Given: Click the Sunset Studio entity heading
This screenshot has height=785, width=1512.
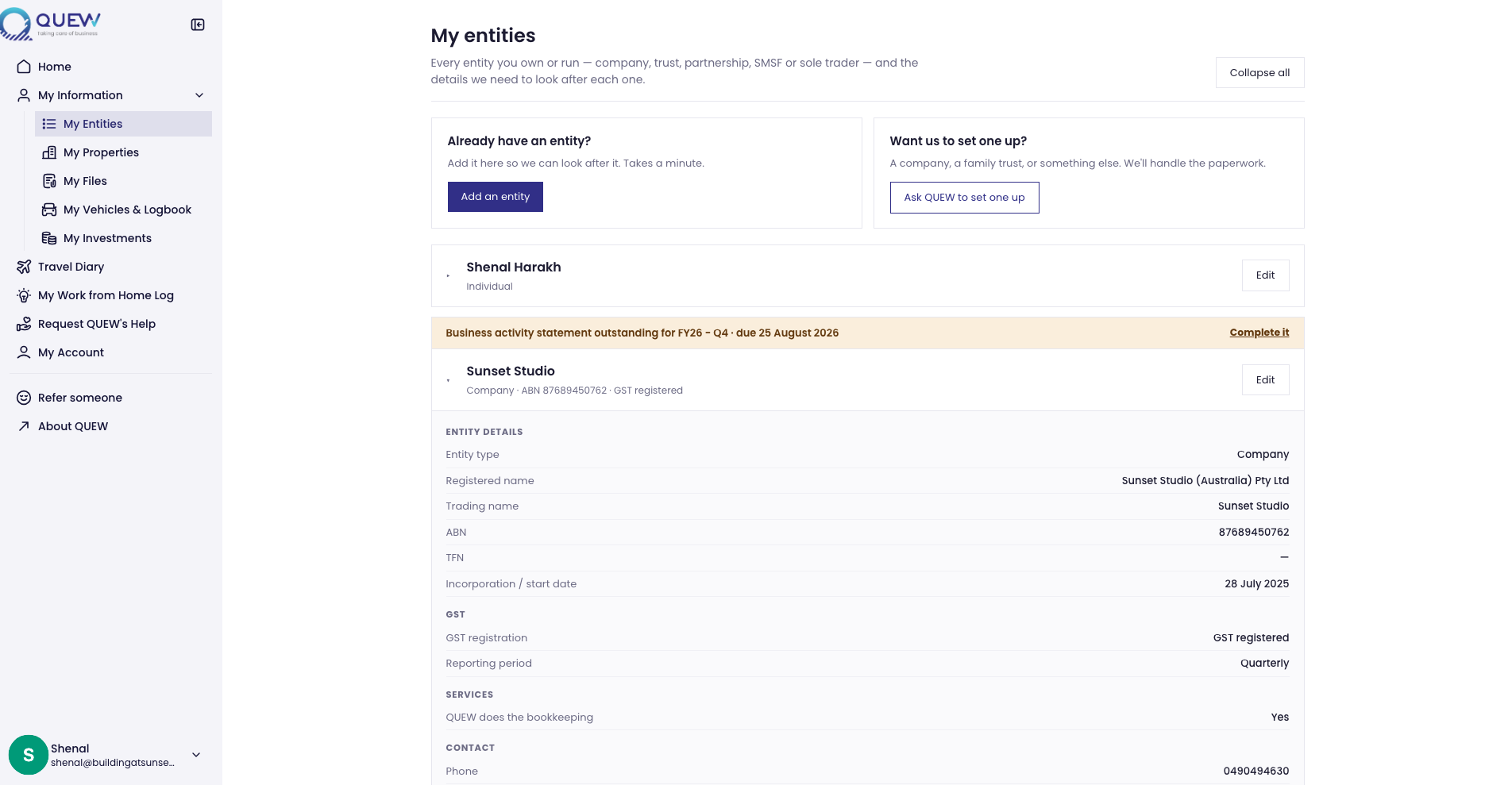Looking at the screenshot, I should pos(511,371).
